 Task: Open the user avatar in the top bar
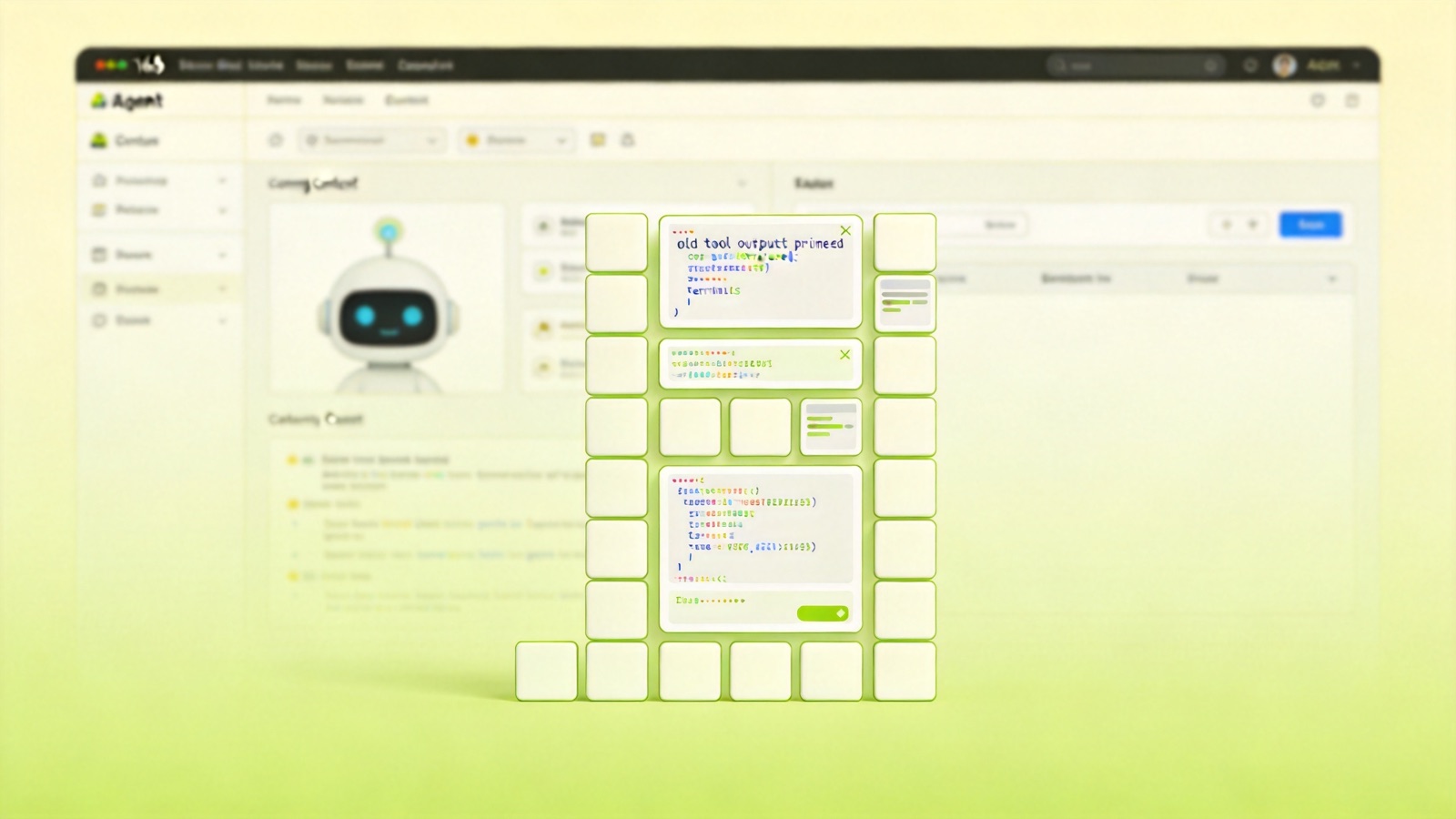(1284, 66)
